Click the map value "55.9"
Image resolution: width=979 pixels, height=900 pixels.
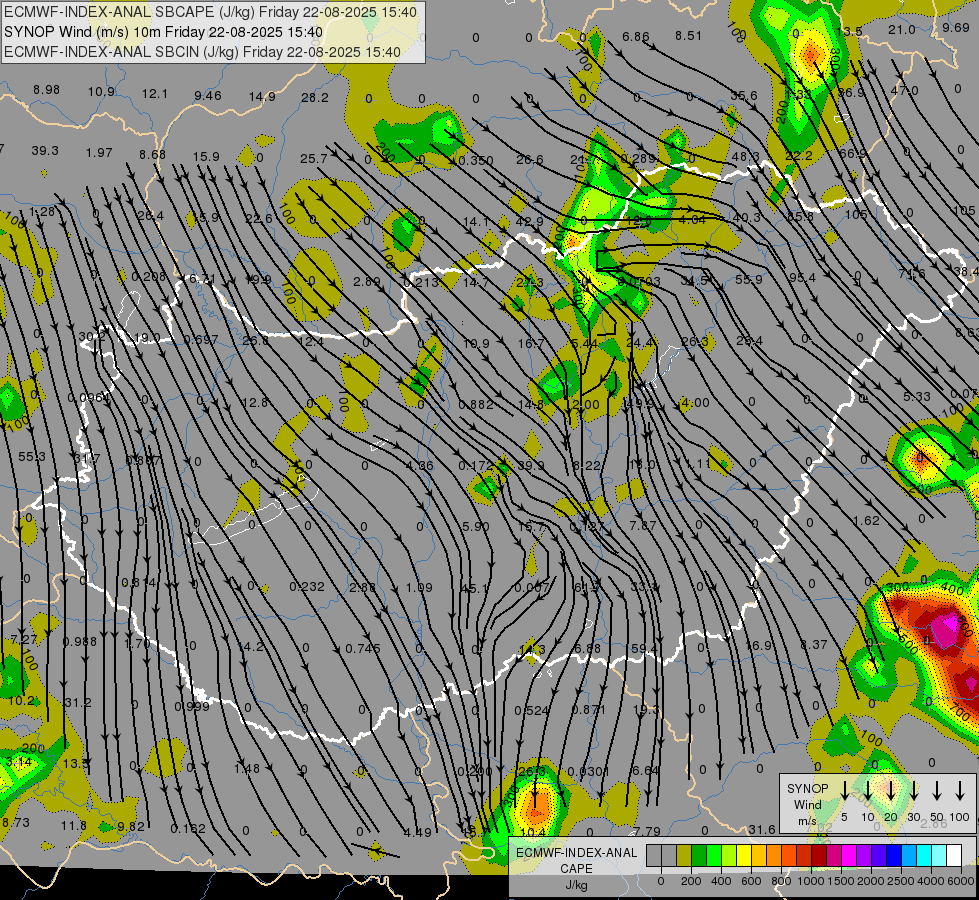point(748,280)
